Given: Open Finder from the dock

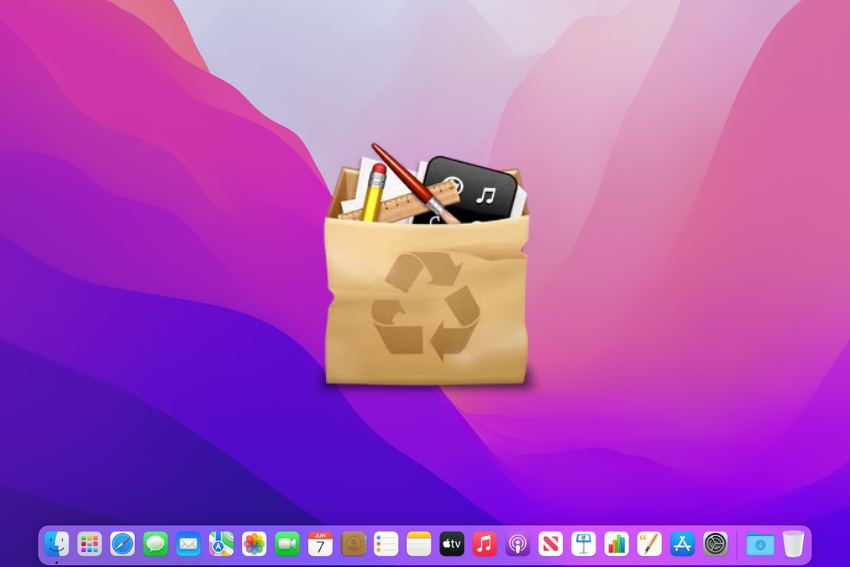Looking at the screenshot, I should 57,544.
